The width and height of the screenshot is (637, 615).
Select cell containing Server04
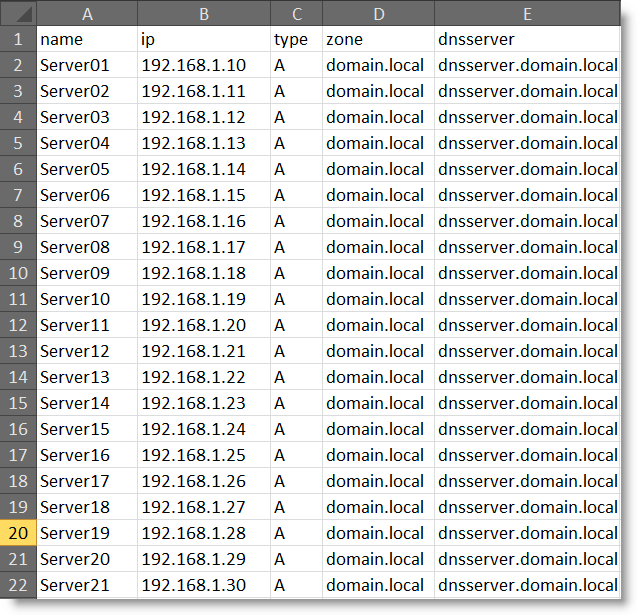87,143
